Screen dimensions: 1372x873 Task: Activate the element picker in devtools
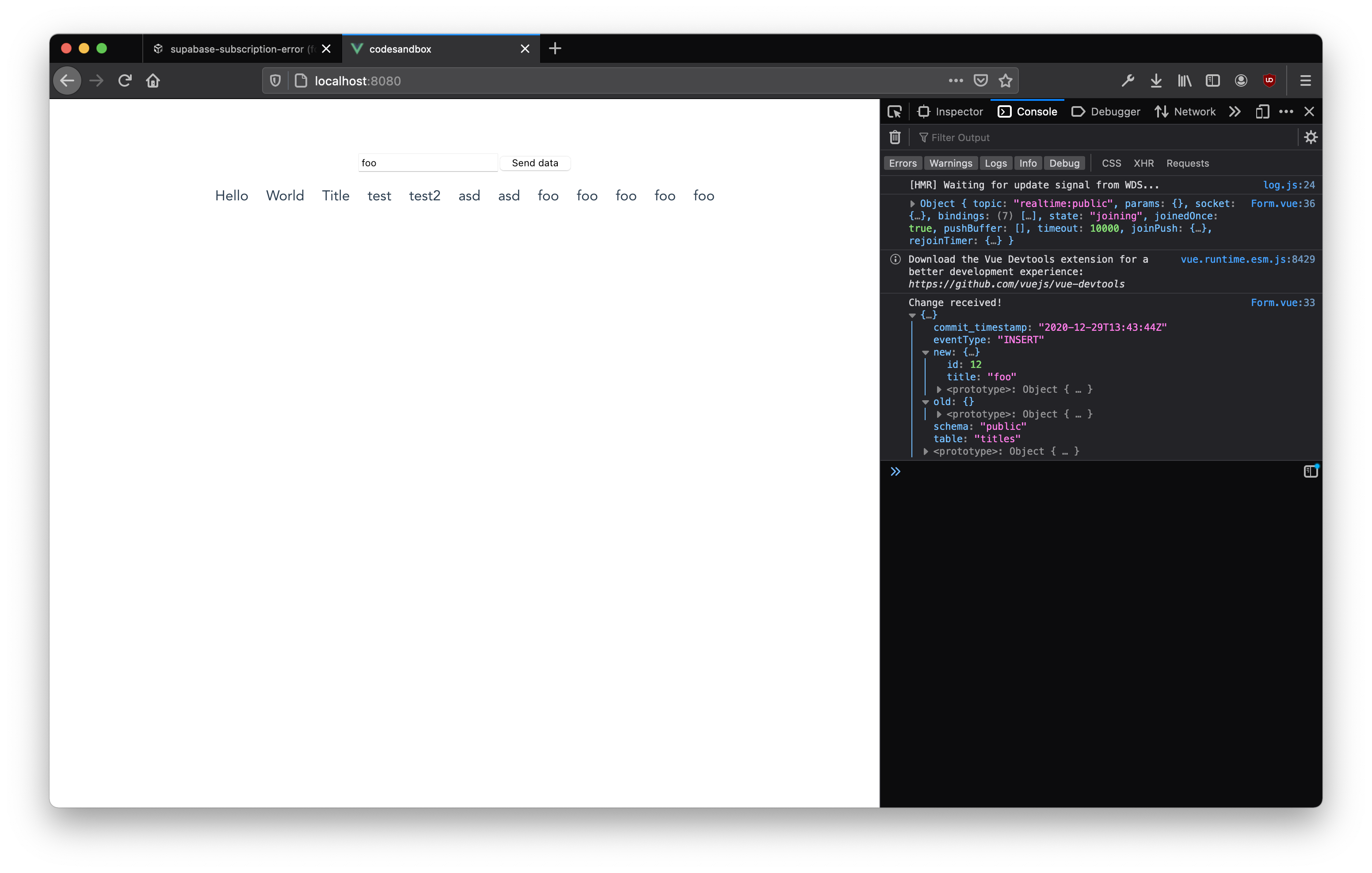click(895, 112)
